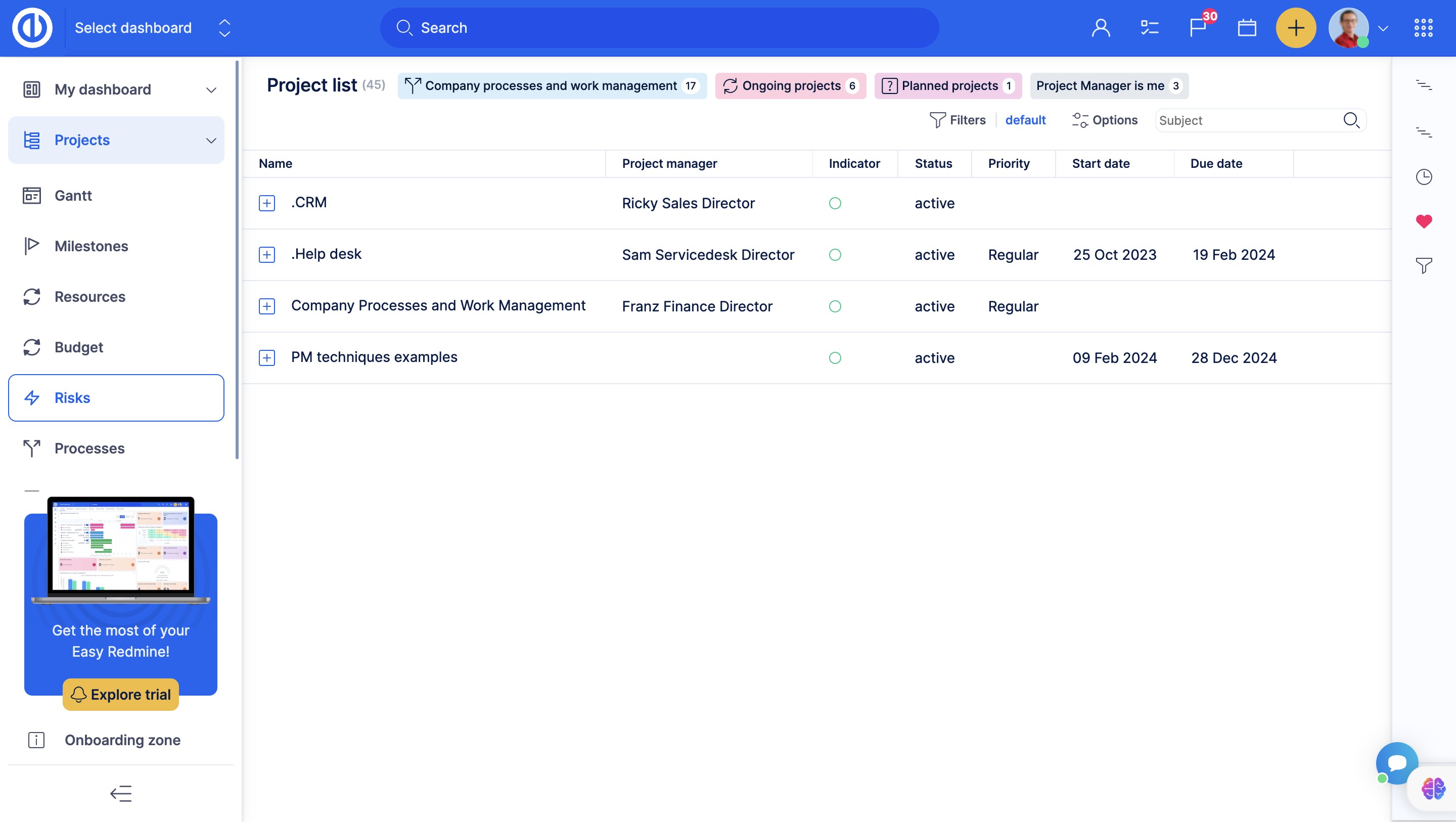Expand the My dashboard menu chevron
This screenshot has width=1456, height=822.
pos(211,90)
